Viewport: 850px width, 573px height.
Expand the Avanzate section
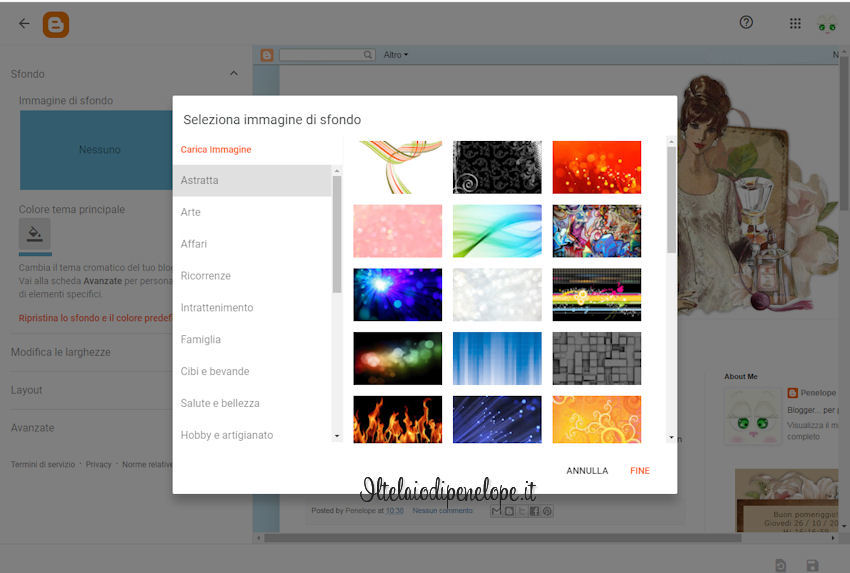click(x=32, y=428)
